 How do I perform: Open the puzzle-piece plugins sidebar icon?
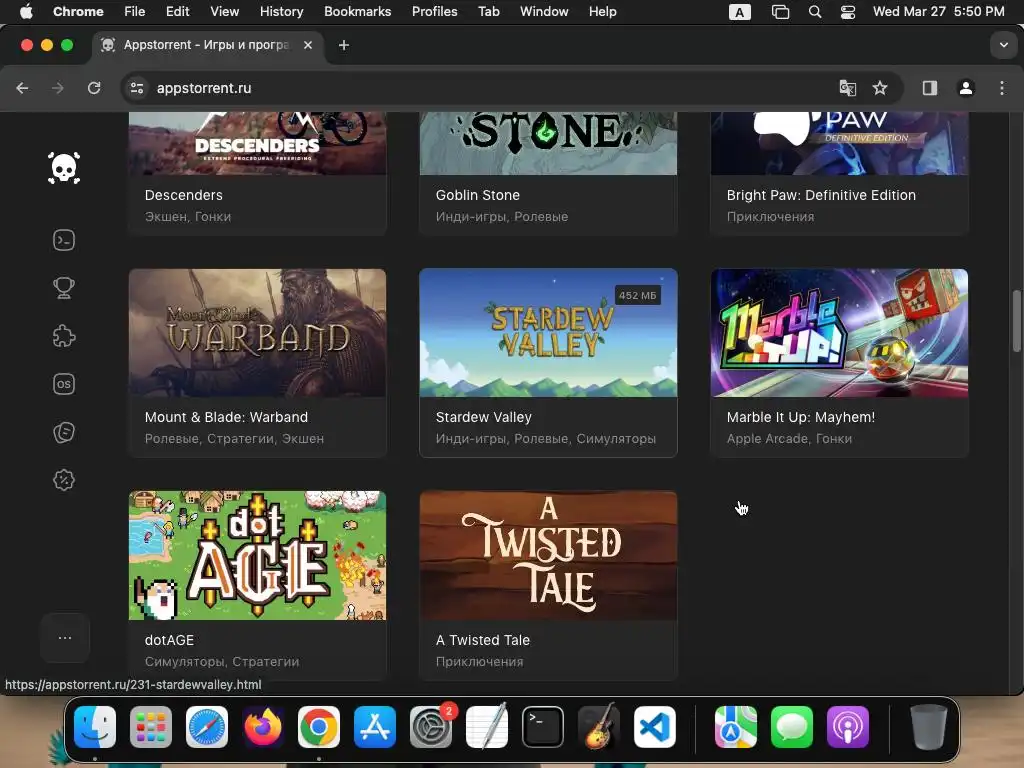64,336
